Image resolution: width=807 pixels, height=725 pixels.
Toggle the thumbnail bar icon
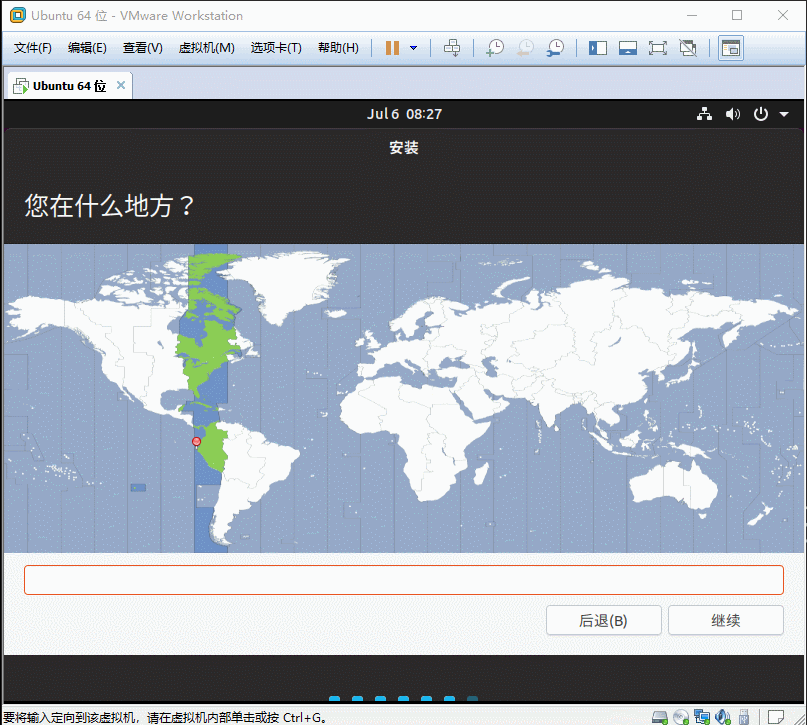[628, 48]
